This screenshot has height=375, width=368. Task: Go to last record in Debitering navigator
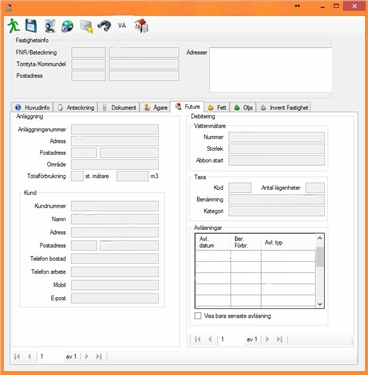pyautogui.click(x=279, y=339)
